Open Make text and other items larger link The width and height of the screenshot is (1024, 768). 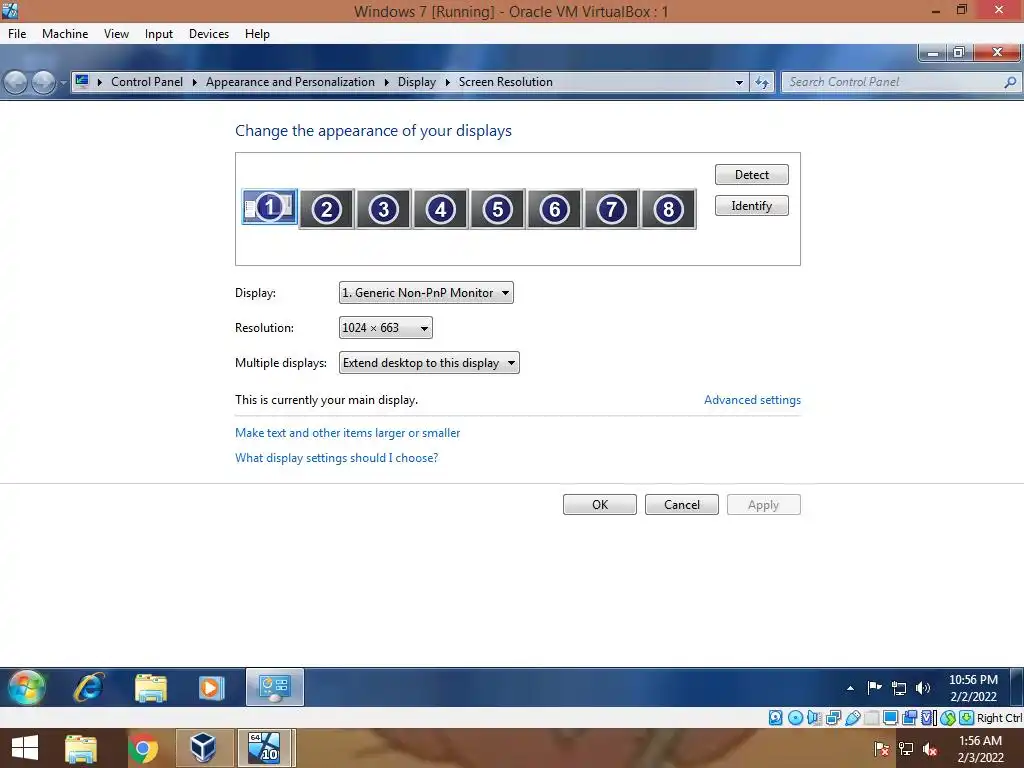[x=347, y=433]
